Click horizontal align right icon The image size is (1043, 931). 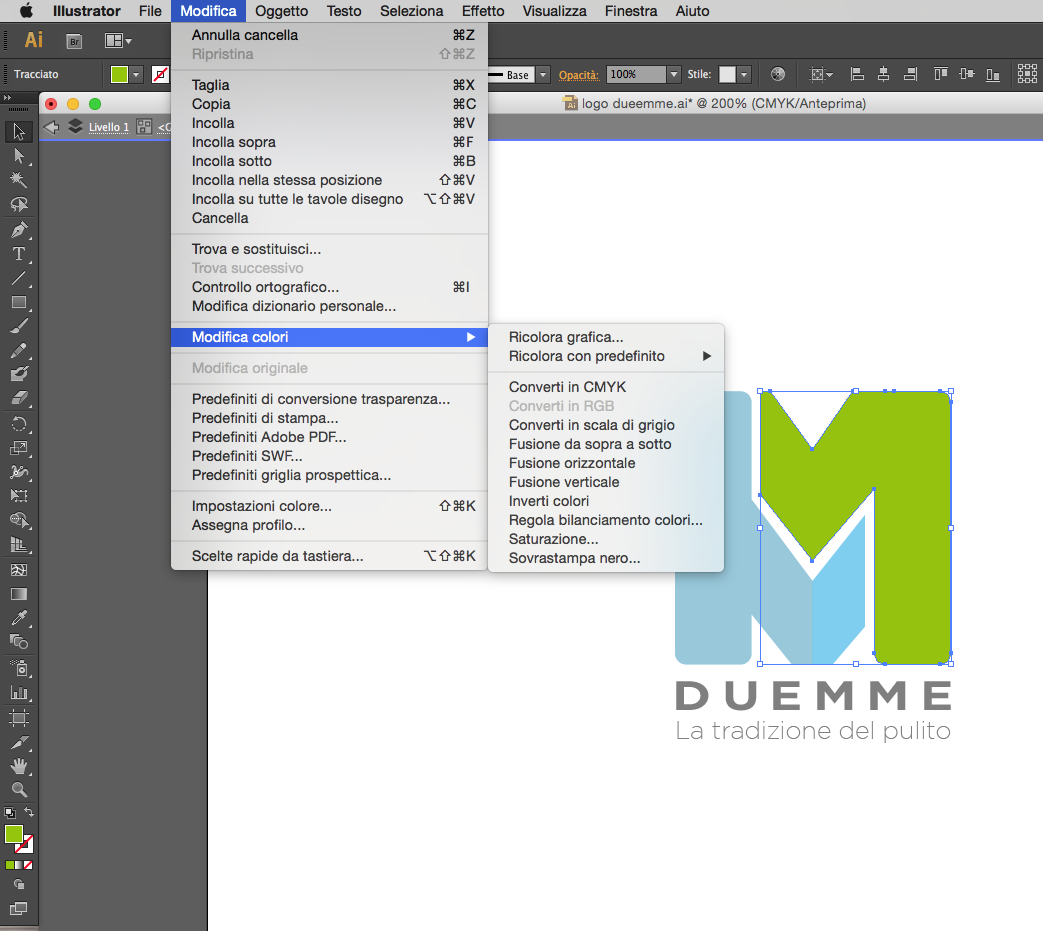point(910,74)
